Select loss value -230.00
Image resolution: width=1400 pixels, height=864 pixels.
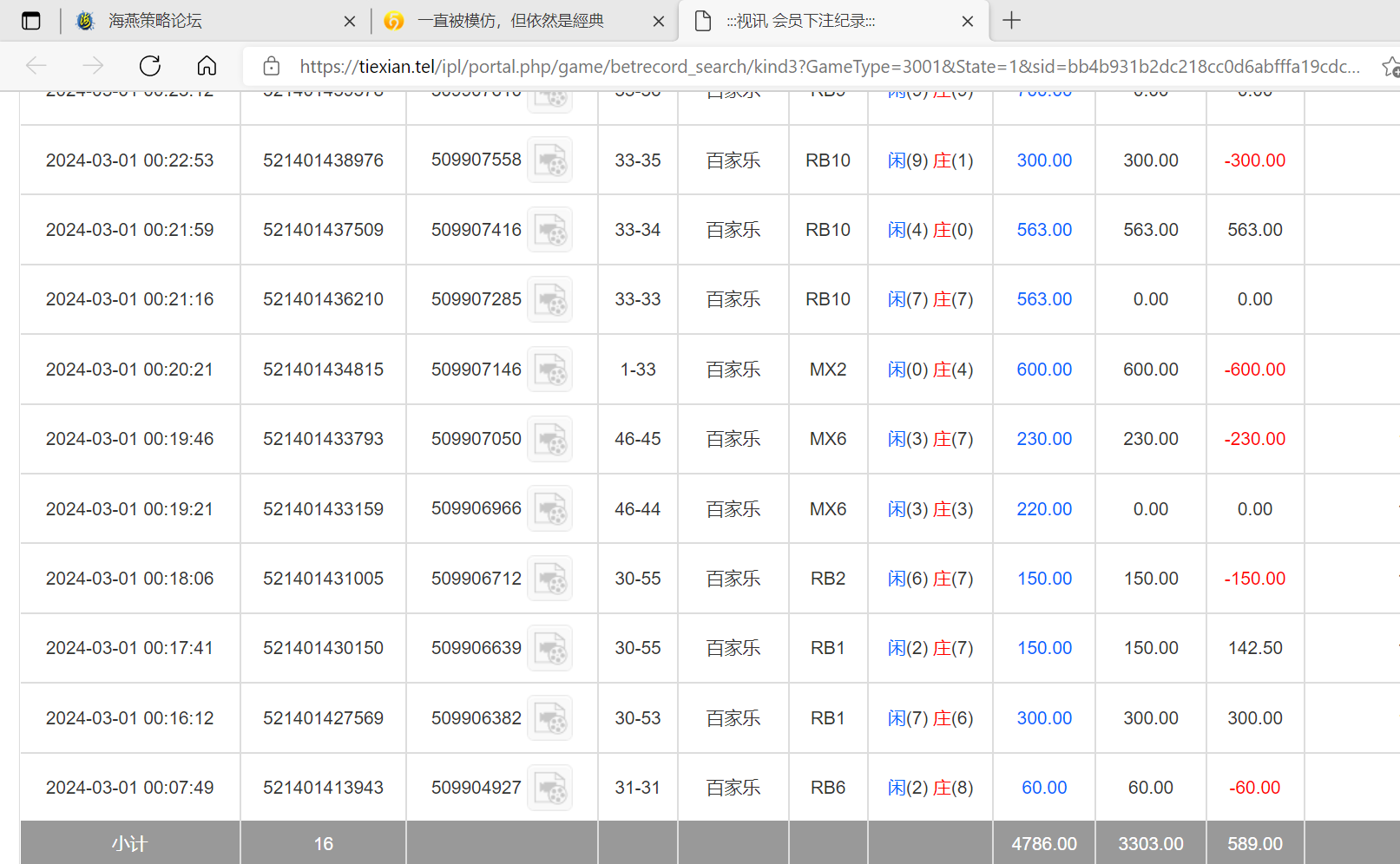[x=1255, y=439]
